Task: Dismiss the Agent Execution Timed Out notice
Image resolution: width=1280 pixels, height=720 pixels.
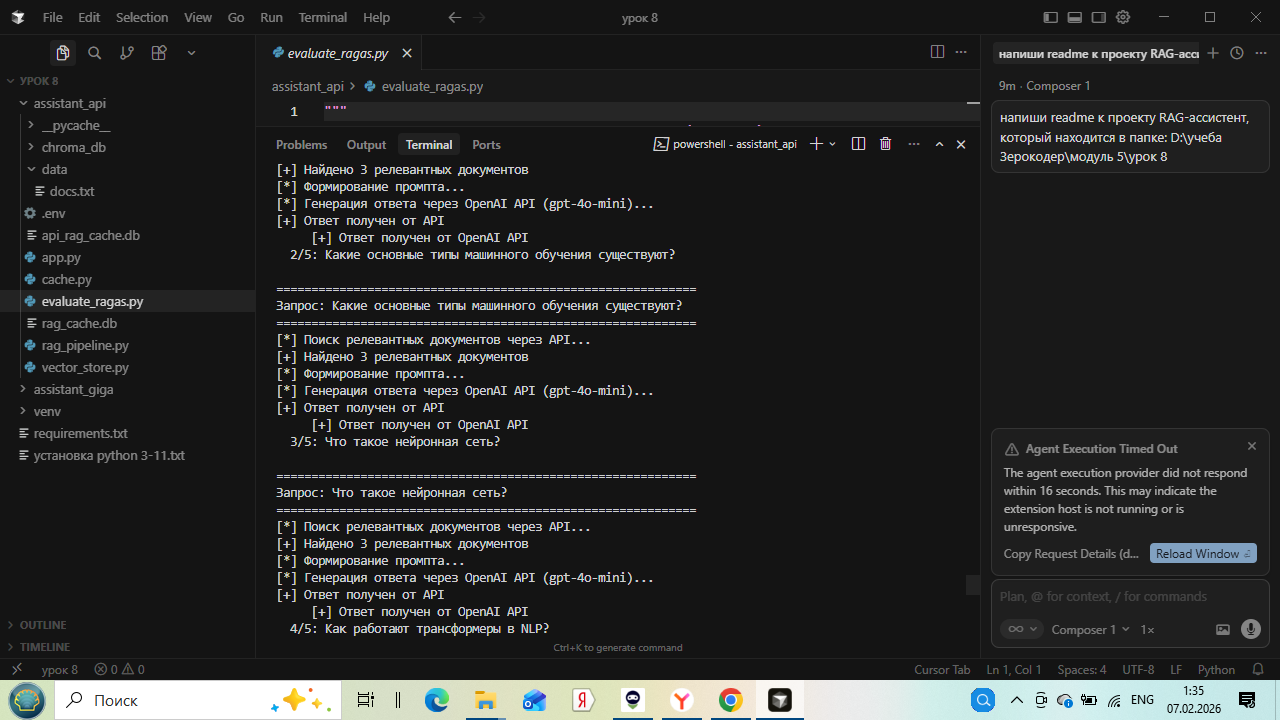Action: 1252,446
